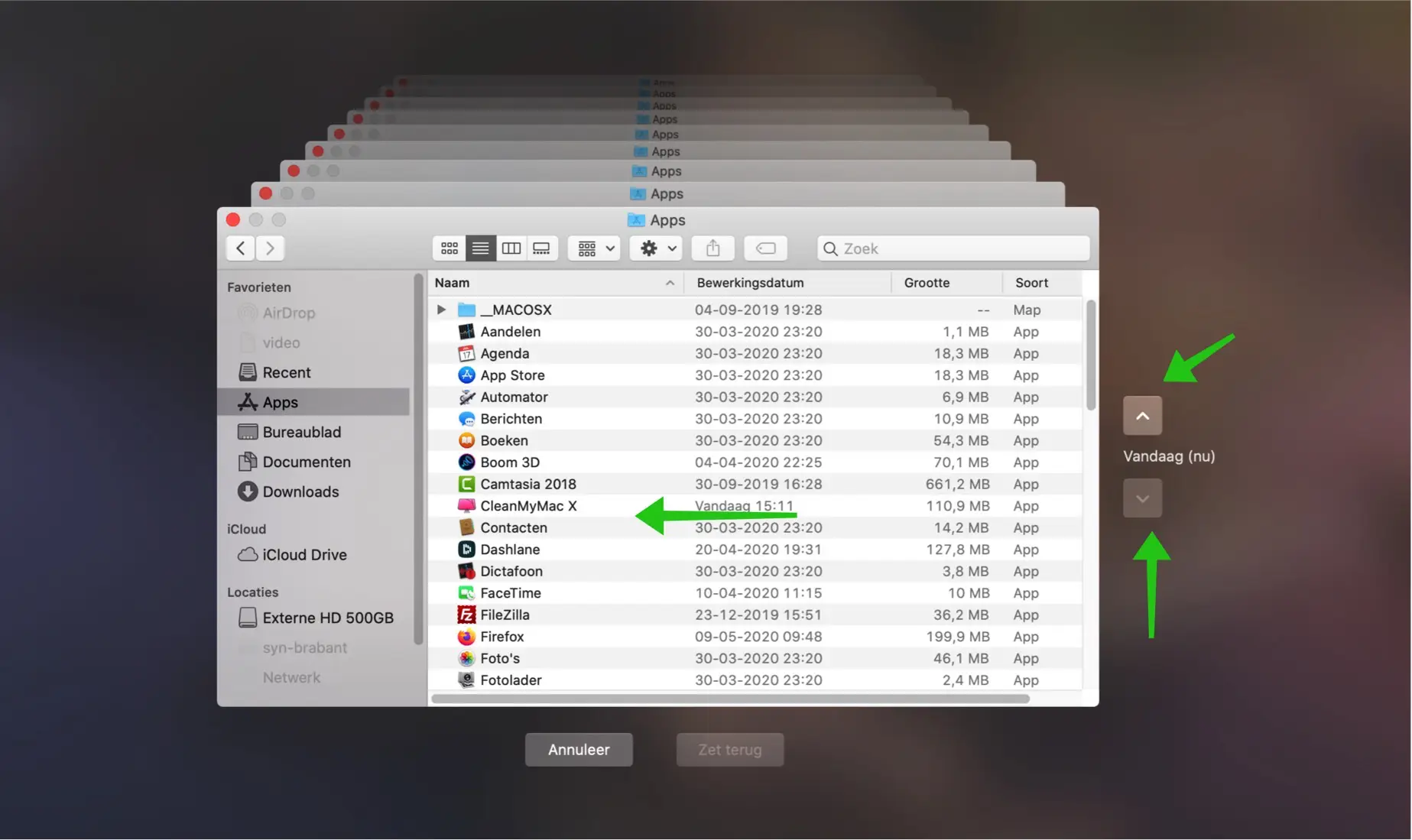Click the Boeken app icon
1412x840 pixels.
tap(466, 440)
